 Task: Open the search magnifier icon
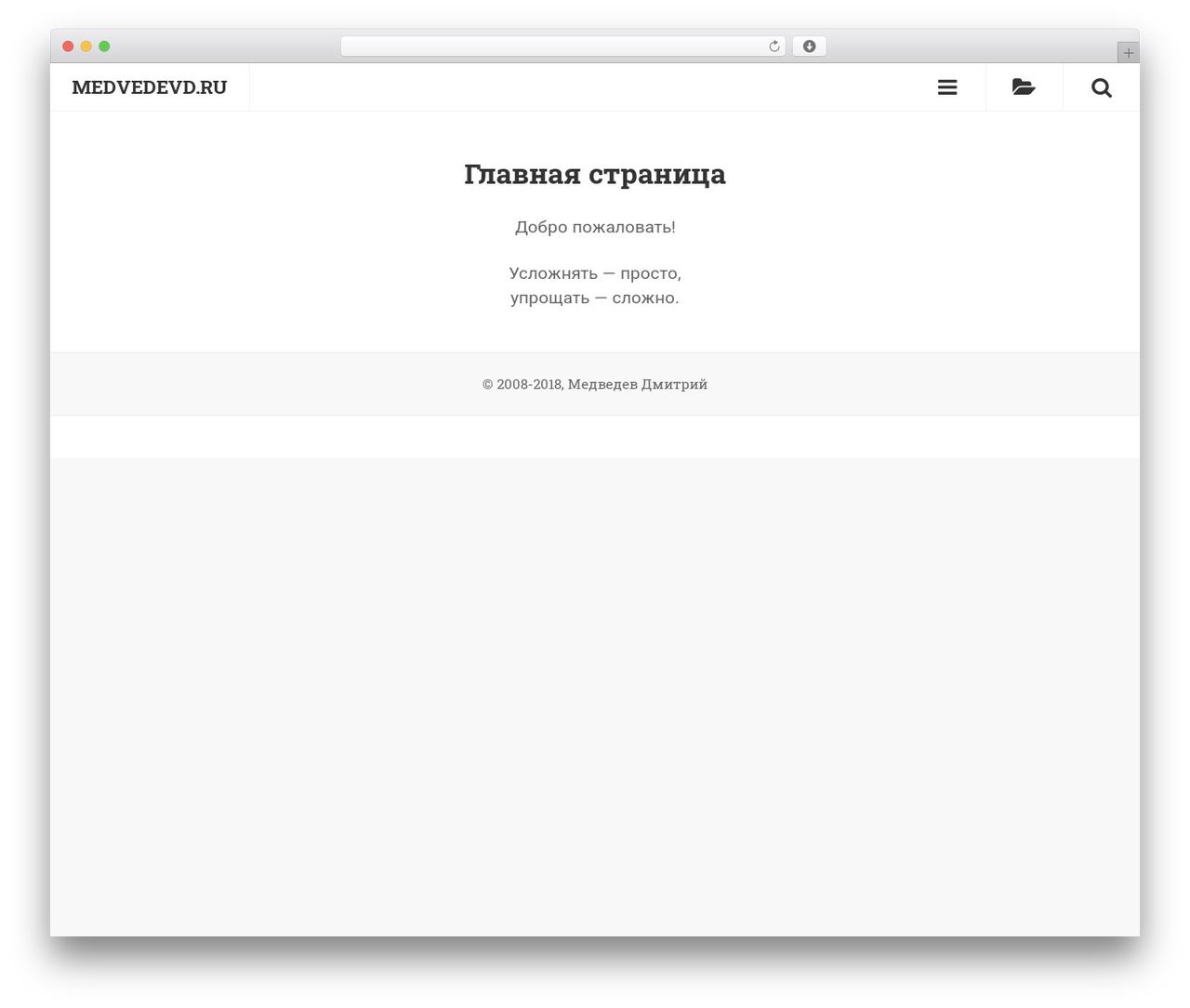(1102, 87)
